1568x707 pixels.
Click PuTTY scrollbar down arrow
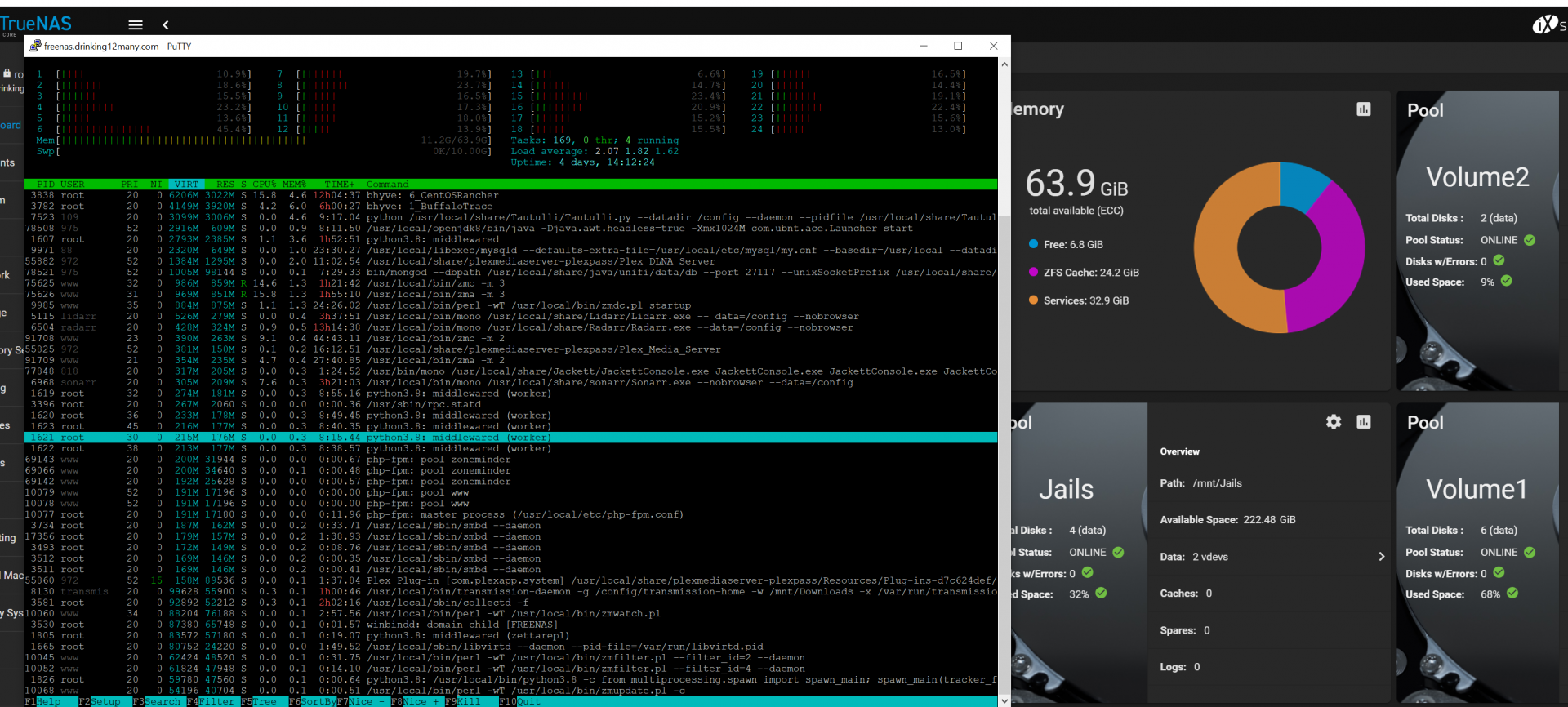click(1004, 700)
